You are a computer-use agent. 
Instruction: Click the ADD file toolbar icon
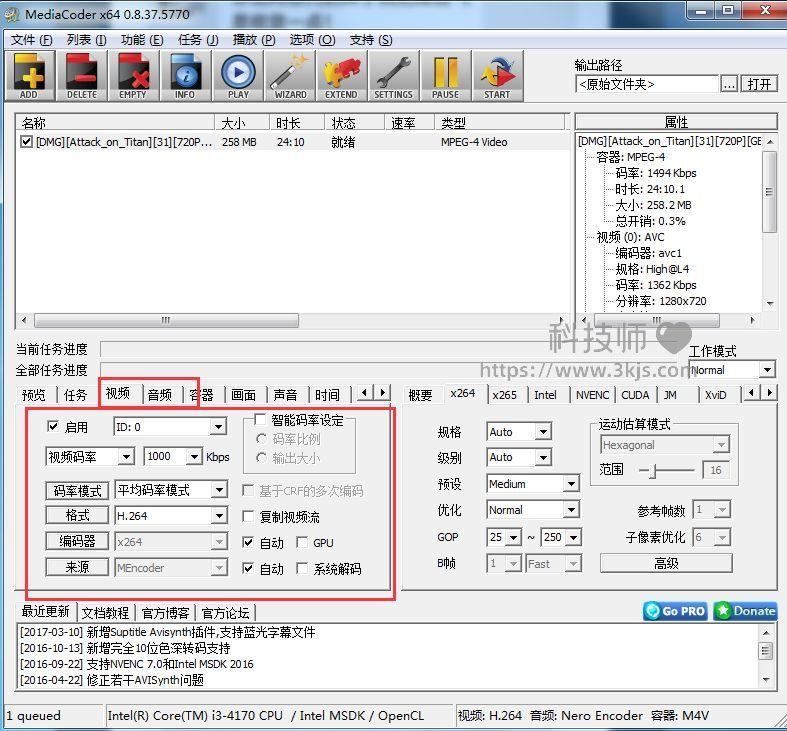[x=30, y=76]
